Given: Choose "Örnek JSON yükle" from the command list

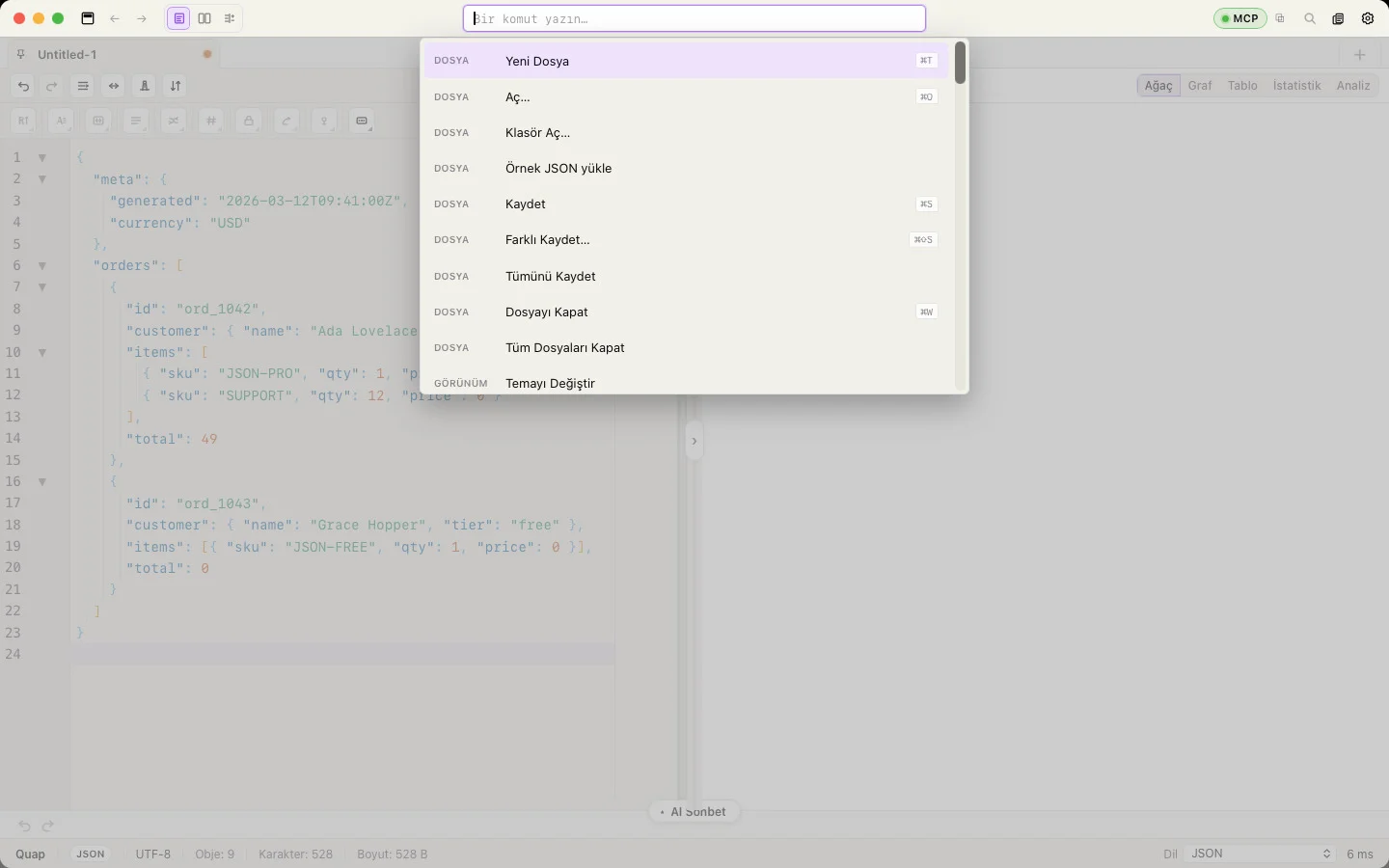Looking at the screenshot, I should pyautogui.click(x=688, y=168).
